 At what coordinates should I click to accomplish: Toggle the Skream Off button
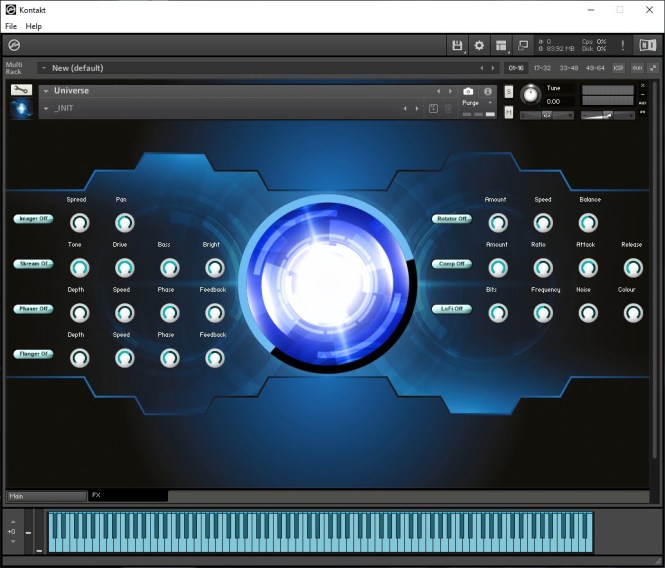[x=33, y=264]
